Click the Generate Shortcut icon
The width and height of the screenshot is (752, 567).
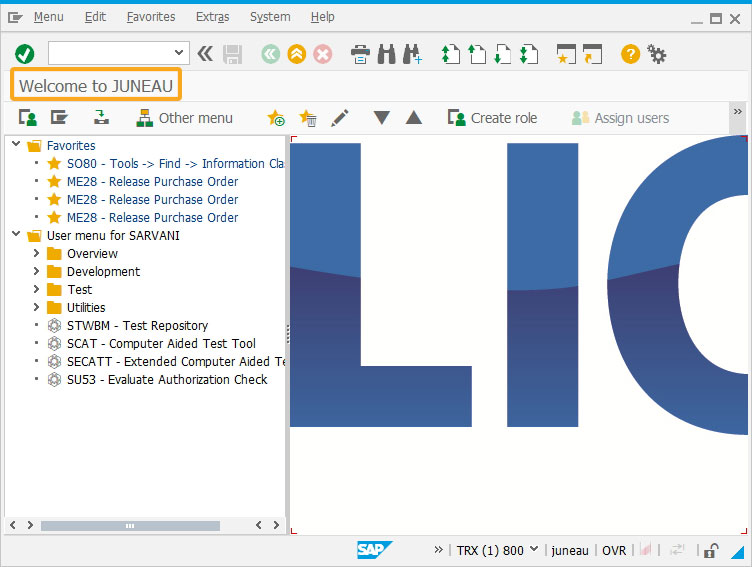[592, 54]
